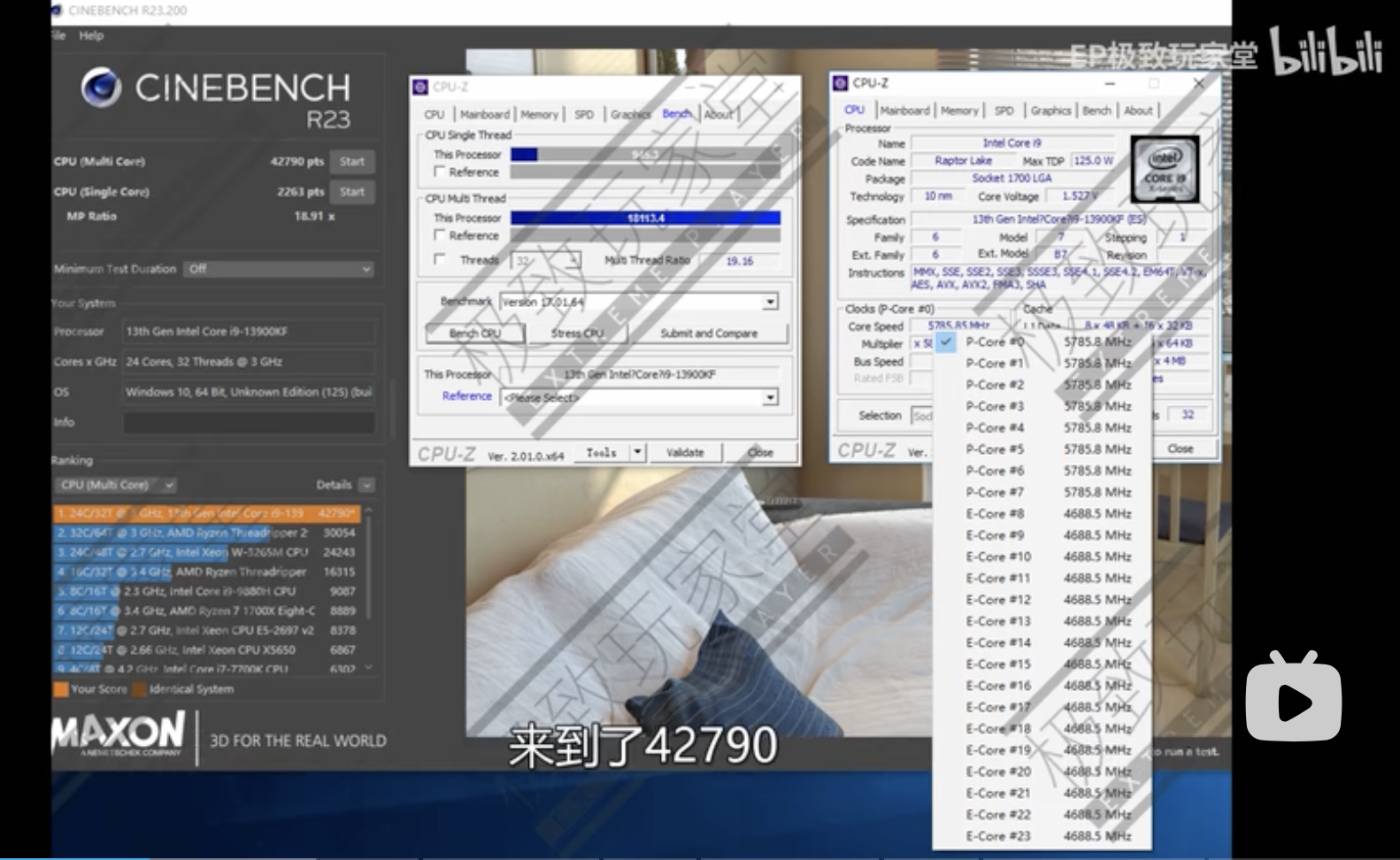Click the single thread score bar
The height and width of the screenshot is (860, 1400).
[645, 154]
